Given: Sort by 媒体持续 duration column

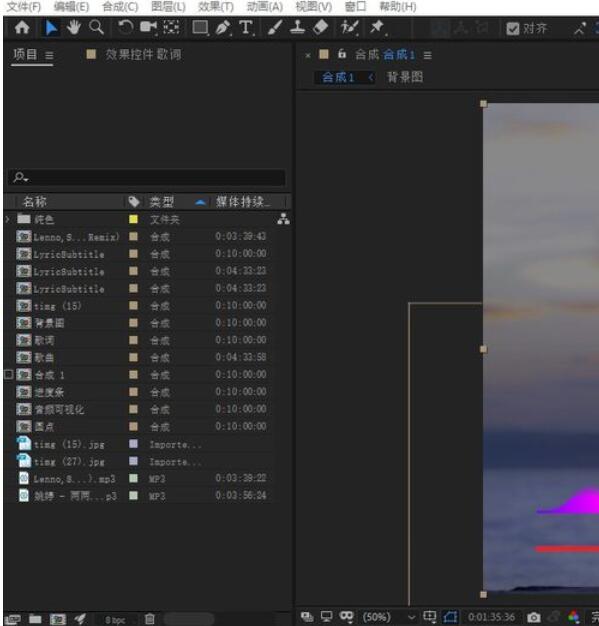Looking at the screenshot, I should click(x=242, y=202).
